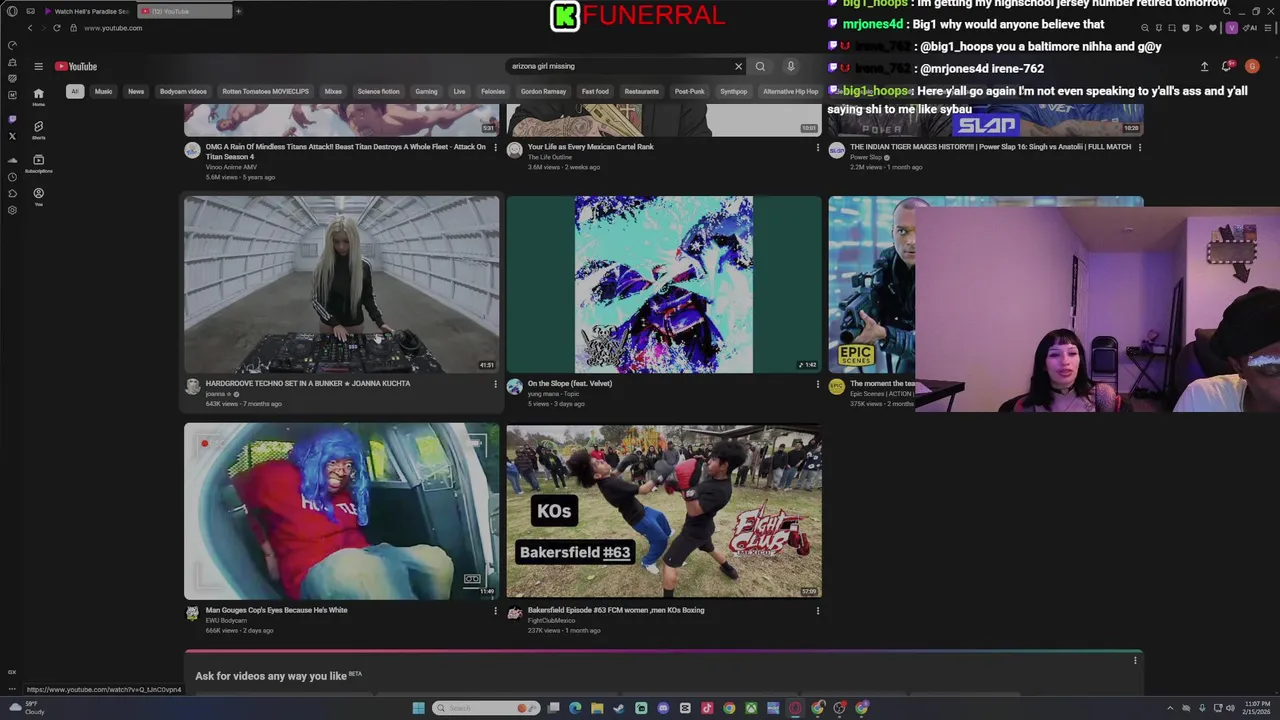Select the All filter chip
This screenshot has height=720, width=1280.
(74, 91)
